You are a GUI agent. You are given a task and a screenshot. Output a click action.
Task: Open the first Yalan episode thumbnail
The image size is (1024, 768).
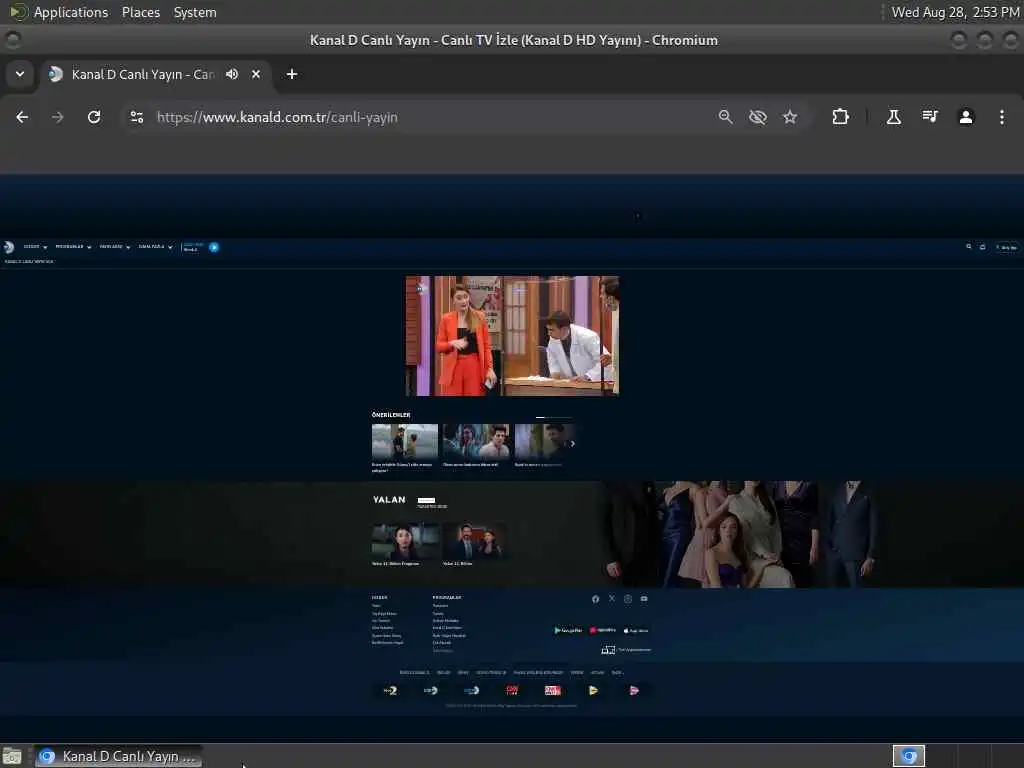[404, 541]
